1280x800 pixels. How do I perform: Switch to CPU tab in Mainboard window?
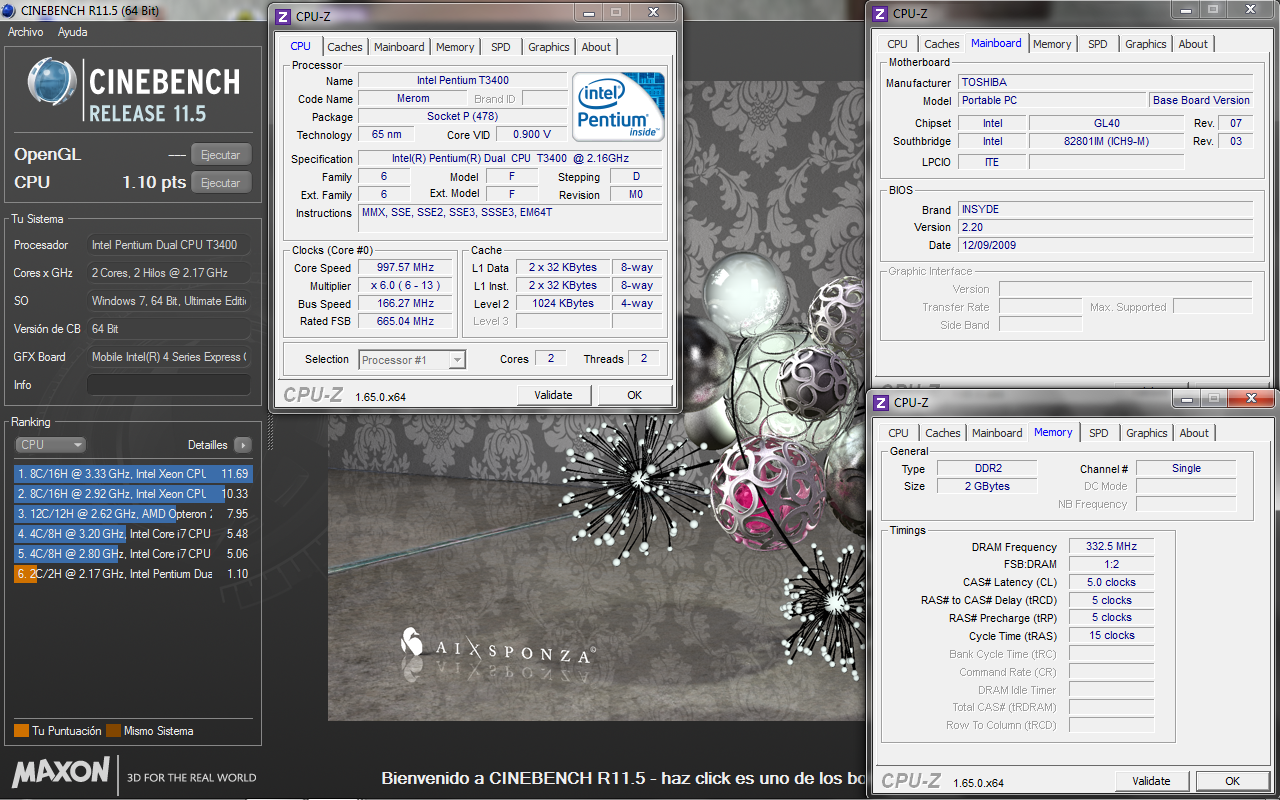897,44
